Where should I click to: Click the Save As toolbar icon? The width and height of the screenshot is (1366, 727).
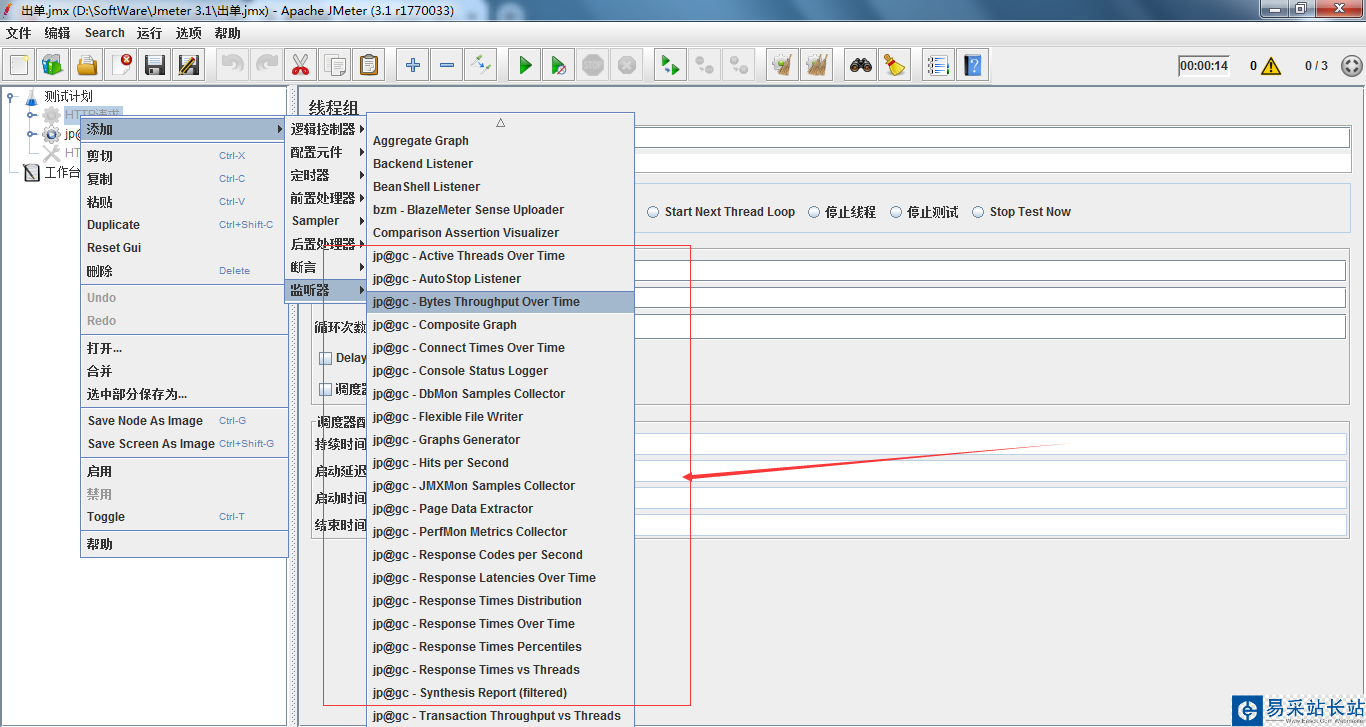pos(189,66)
